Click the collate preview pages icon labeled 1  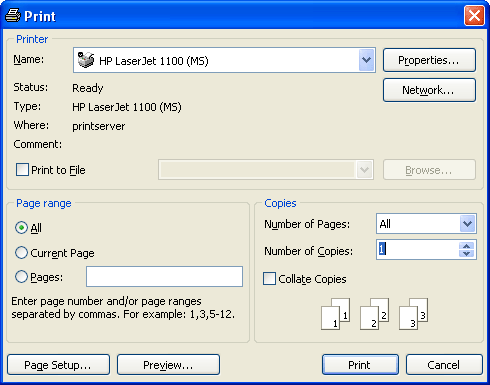point(335,314)
